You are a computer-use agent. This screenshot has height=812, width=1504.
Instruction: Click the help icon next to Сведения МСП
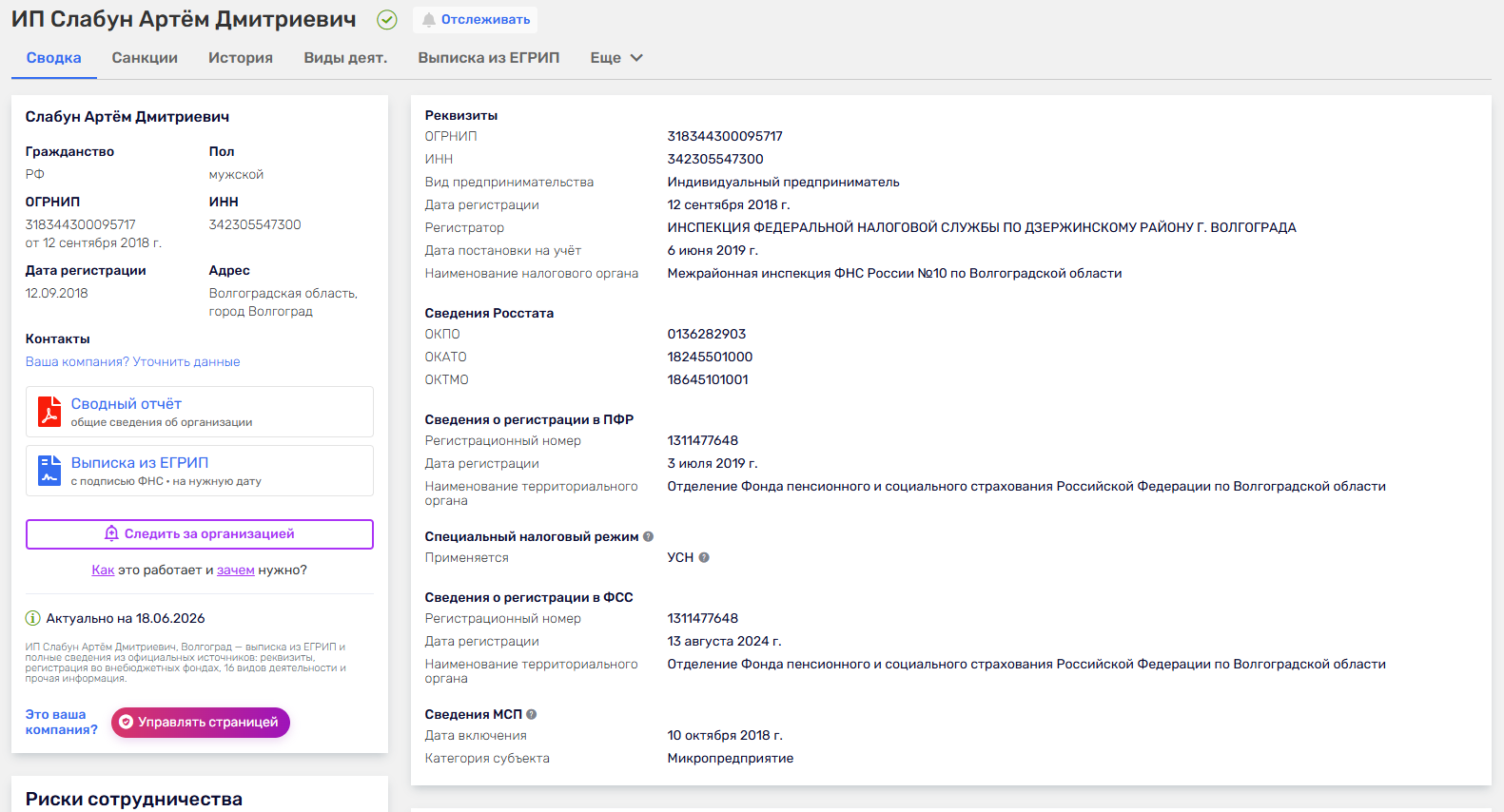coord(532,714)
